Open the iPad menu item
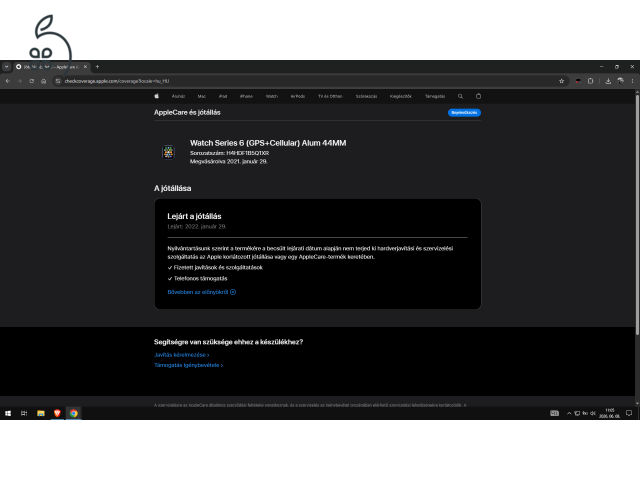 (x=223, y=96)
